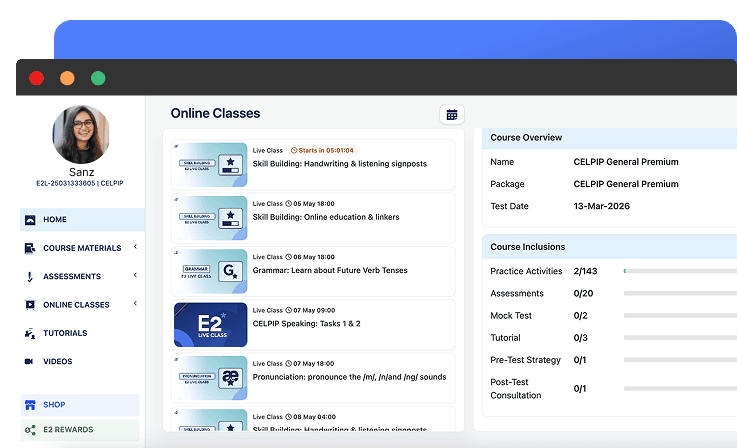Click the Practice Activities progress bar
737x448 pixels.
click(x=680, y=271)
